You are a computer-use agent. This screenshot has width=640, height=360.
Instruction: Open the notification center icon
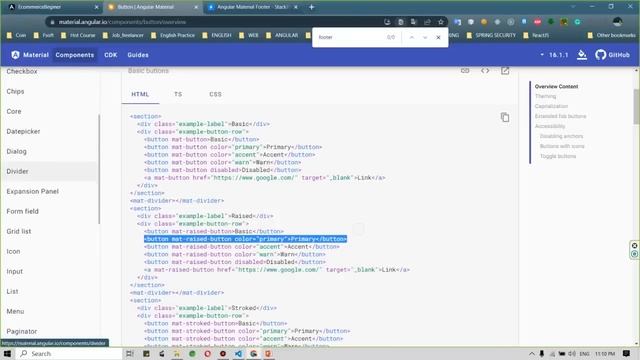(x=627, y=353)
